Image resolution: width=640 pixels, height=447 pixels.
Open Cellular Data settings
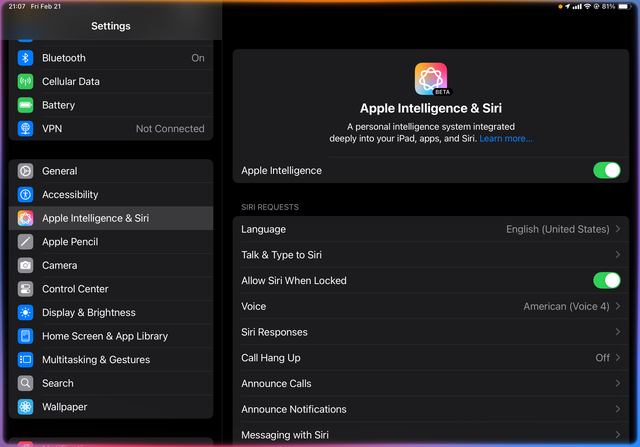111,82
